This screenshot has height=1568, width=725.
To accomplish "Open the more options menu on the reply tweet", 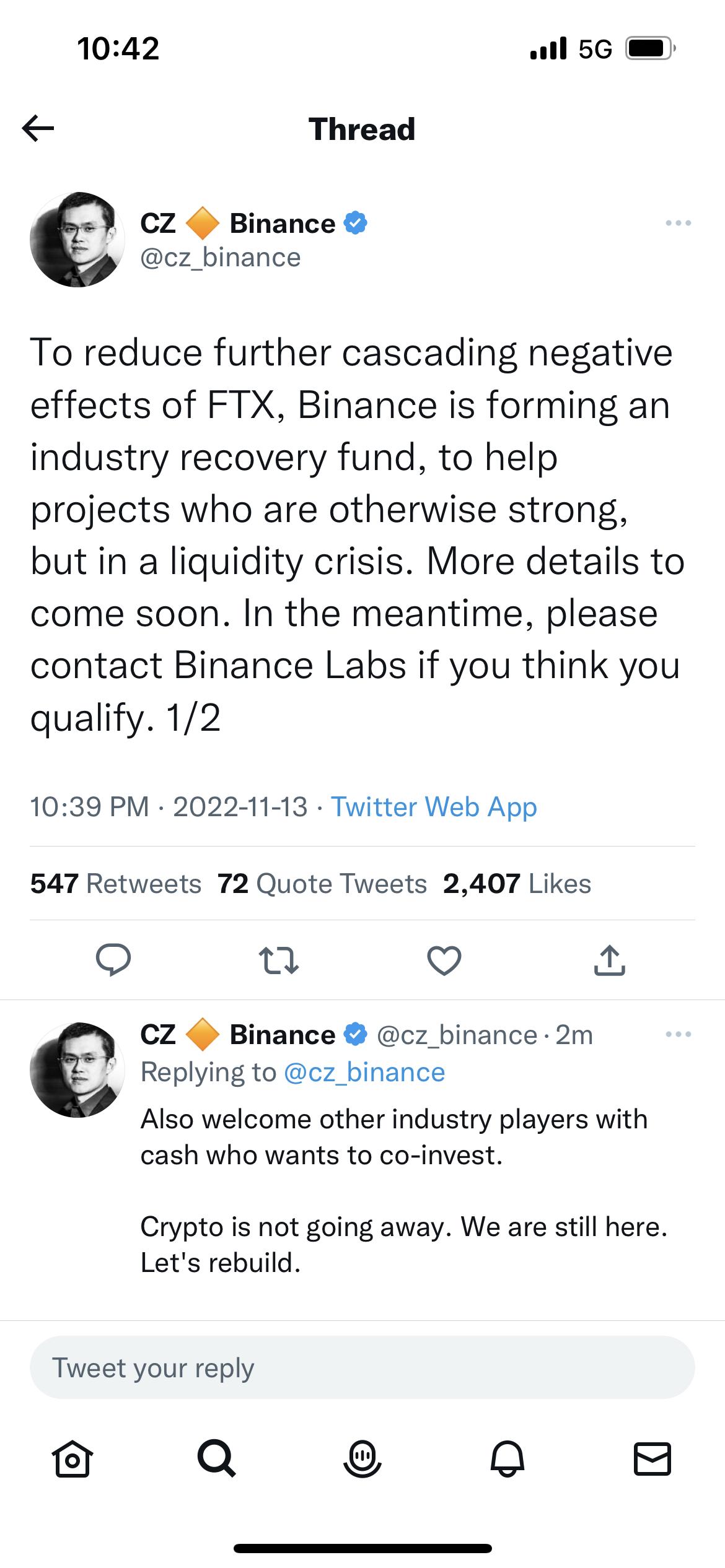I will [x=680, y=1034].
